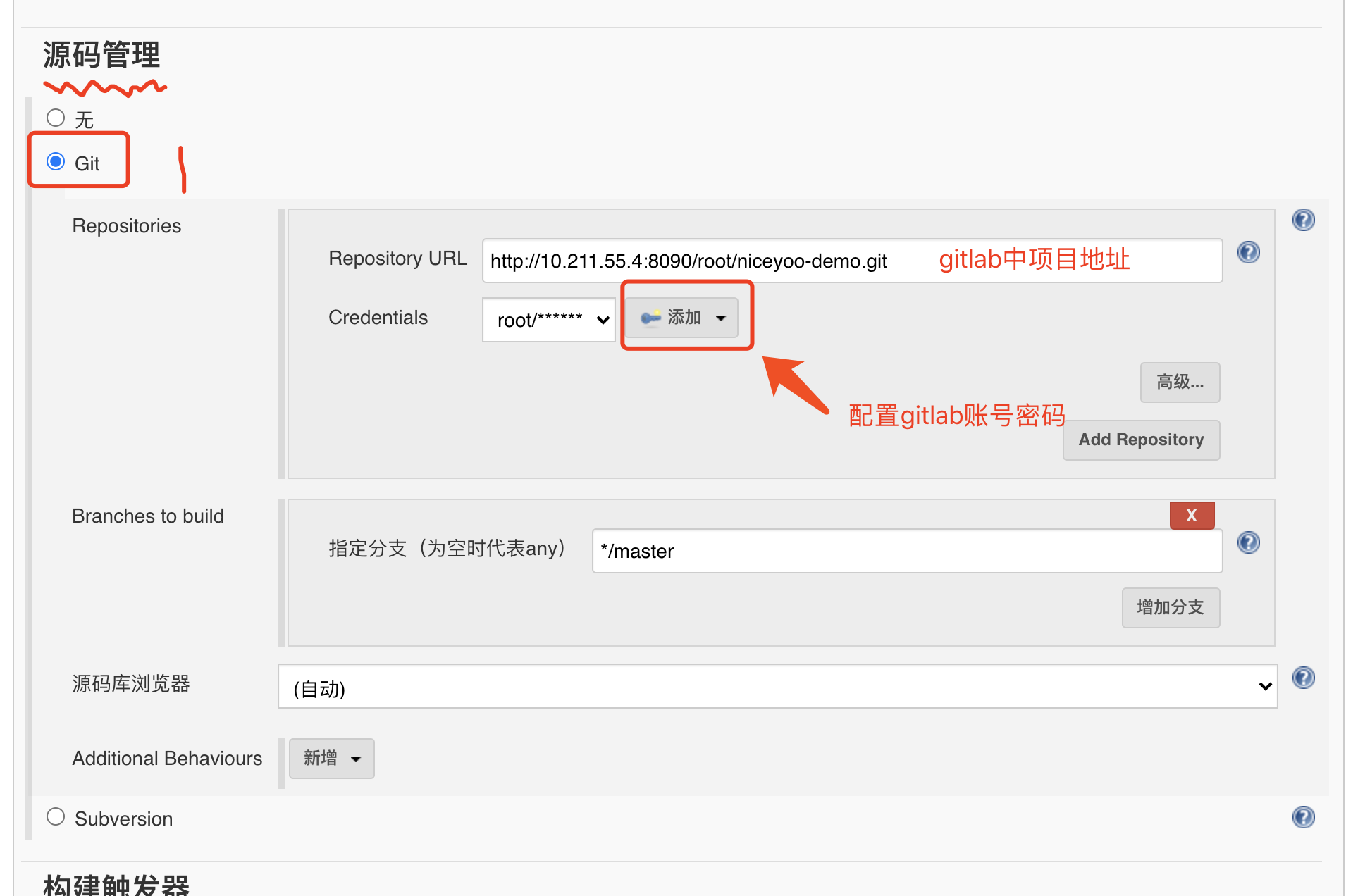
Task: Select the Subversion radio button
Action: (56, 816)
